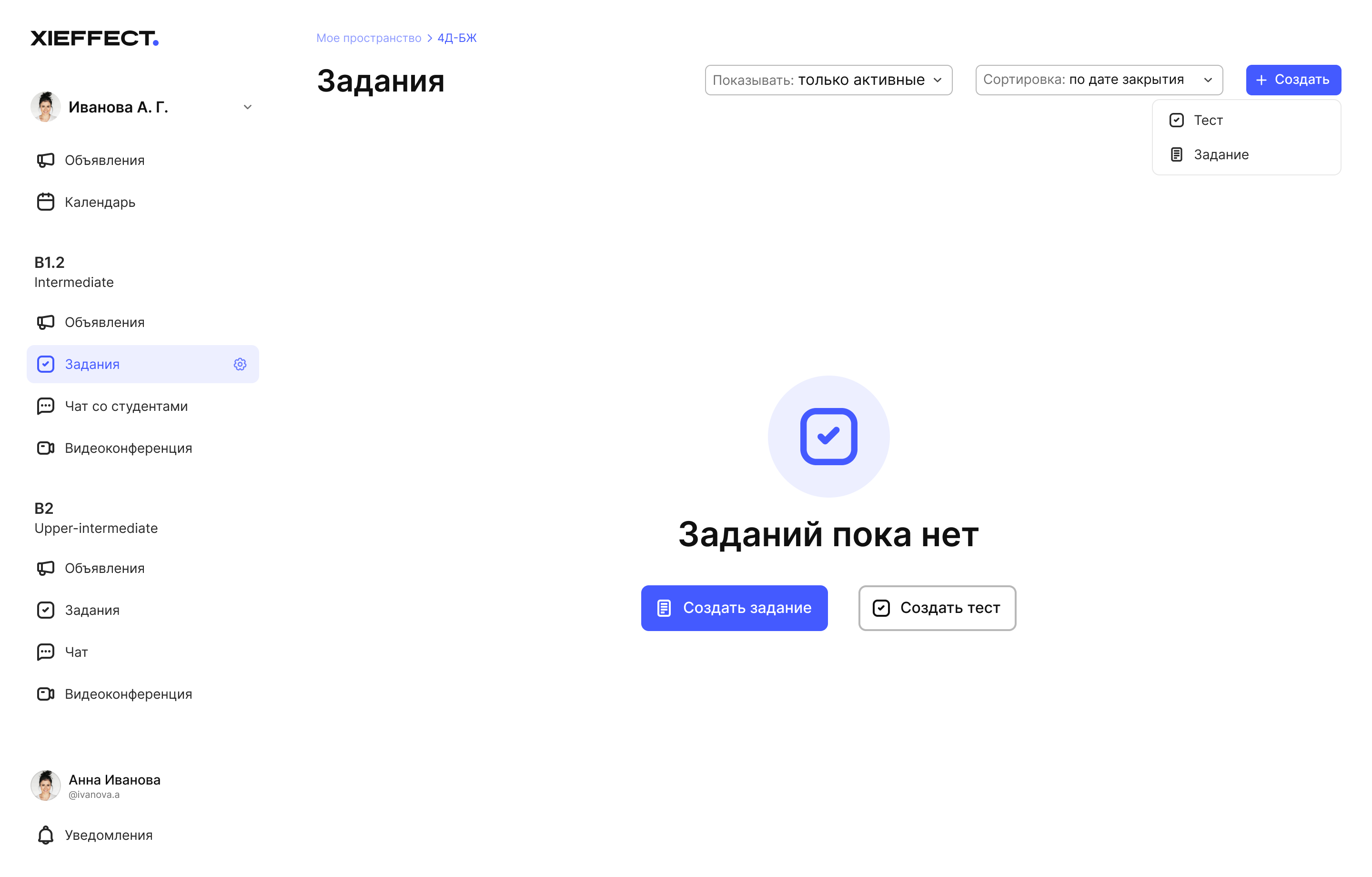Viewport: 1372px width, 877px height.
Task: Click the large checkmark illustration
Action: click(828, 436)
